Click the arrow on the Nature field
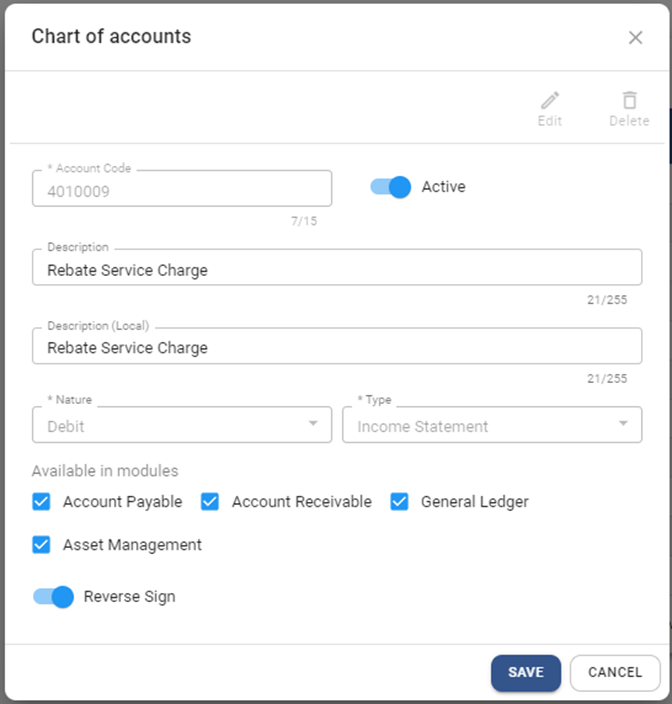This screenshot has width=672, height=704. 313,424
